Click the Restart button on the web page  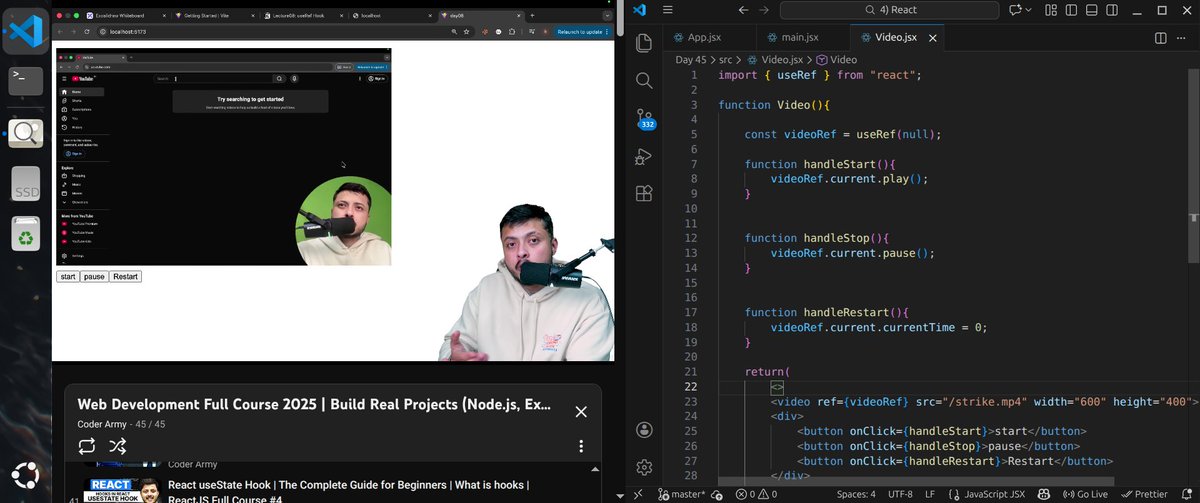[x=125, y=276]
